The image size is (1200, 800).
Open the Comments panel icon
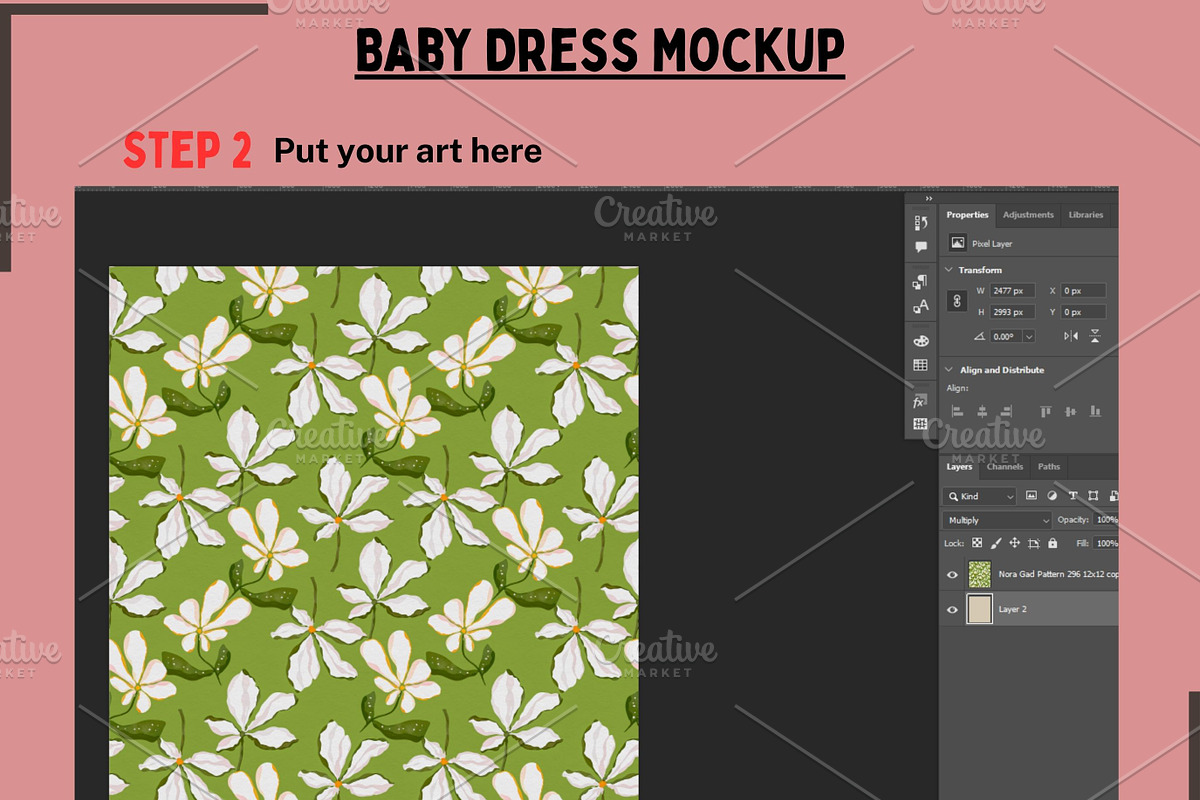(921, 247)
